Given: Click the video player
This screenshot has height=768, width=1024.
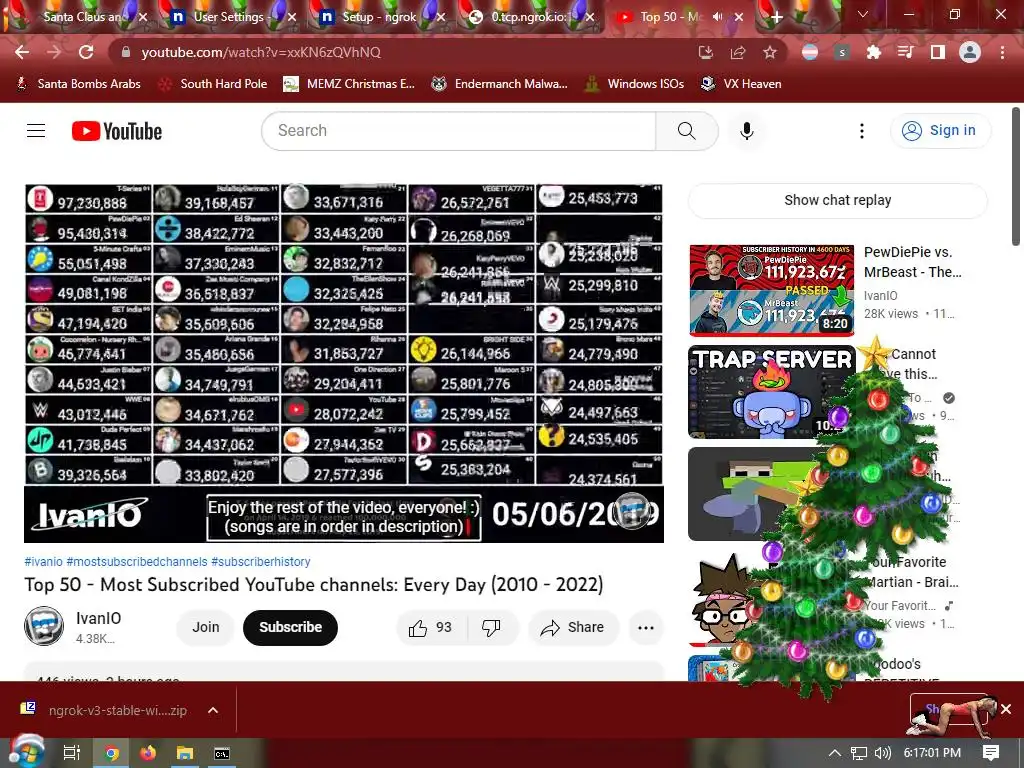Looking at the screenshot, I should click(344, 363).
